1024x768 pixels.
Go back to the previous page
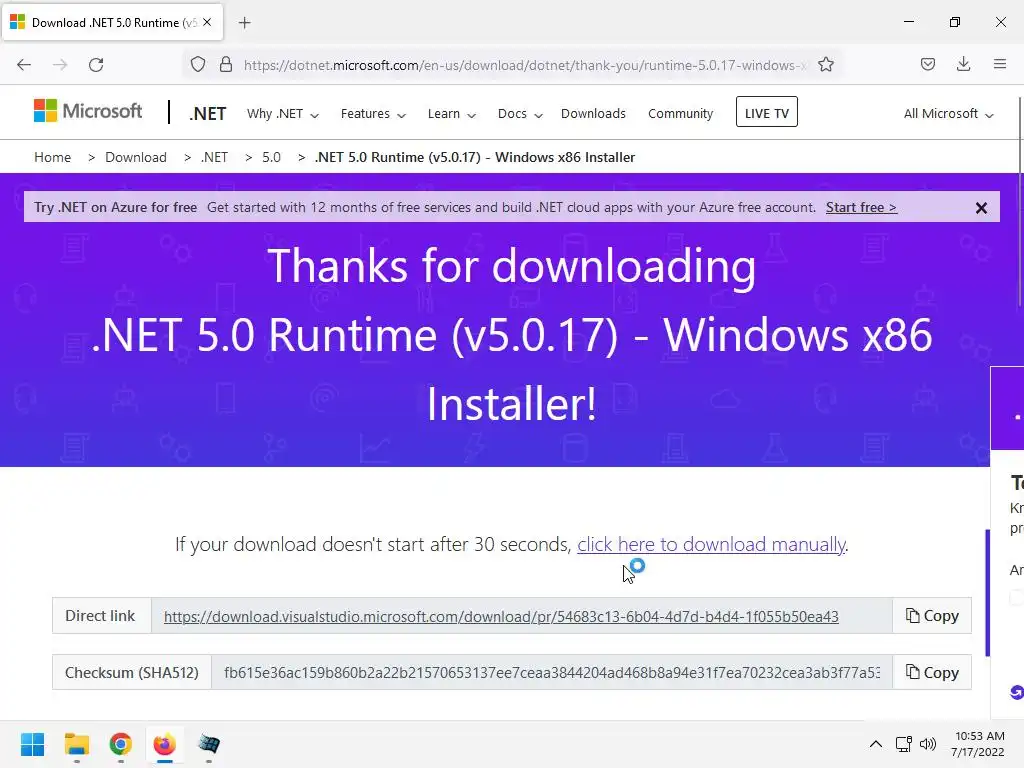coord(24,65)
